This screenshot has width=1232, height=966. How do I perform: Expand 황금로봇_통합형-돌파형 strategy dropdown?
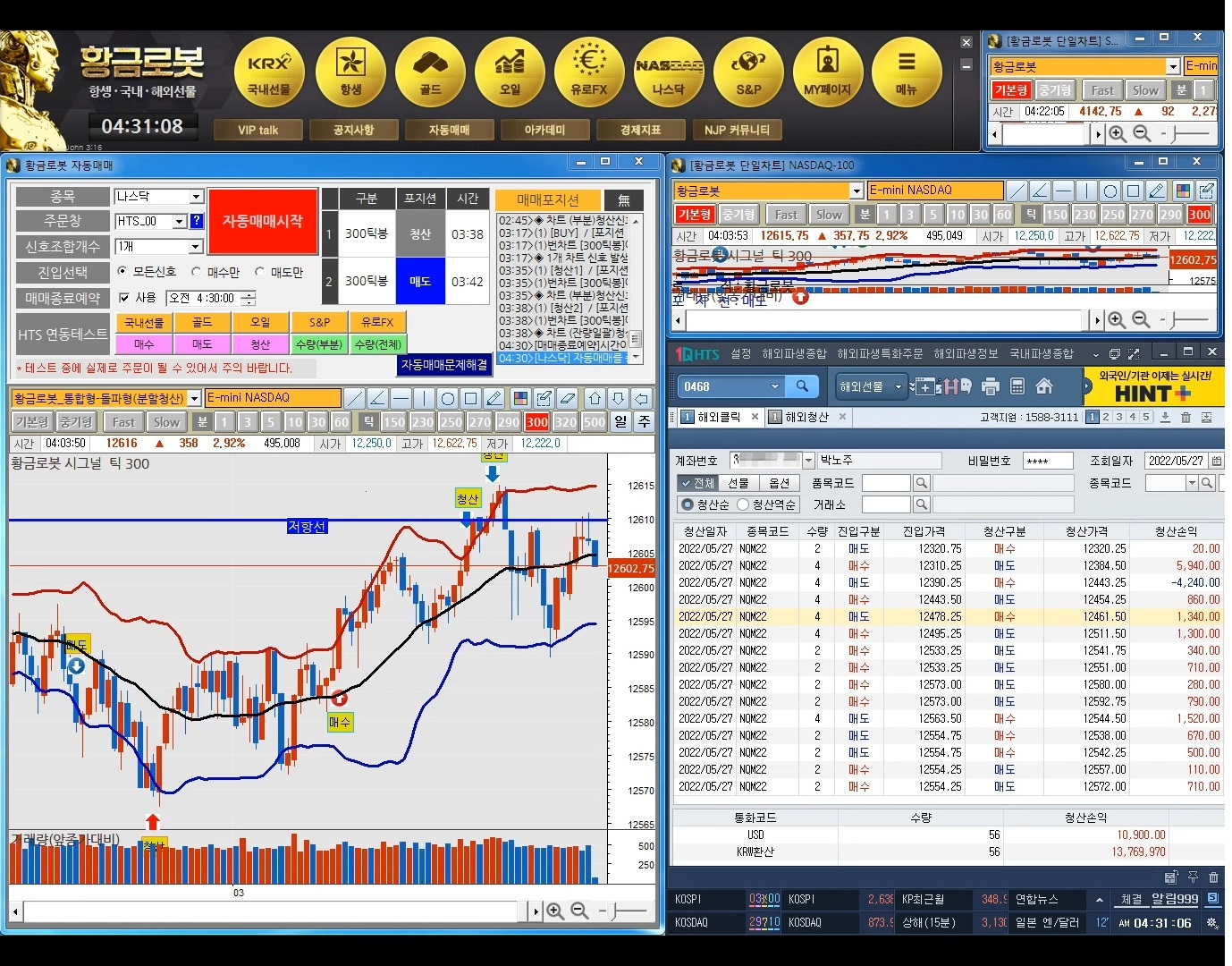point(195,398)
